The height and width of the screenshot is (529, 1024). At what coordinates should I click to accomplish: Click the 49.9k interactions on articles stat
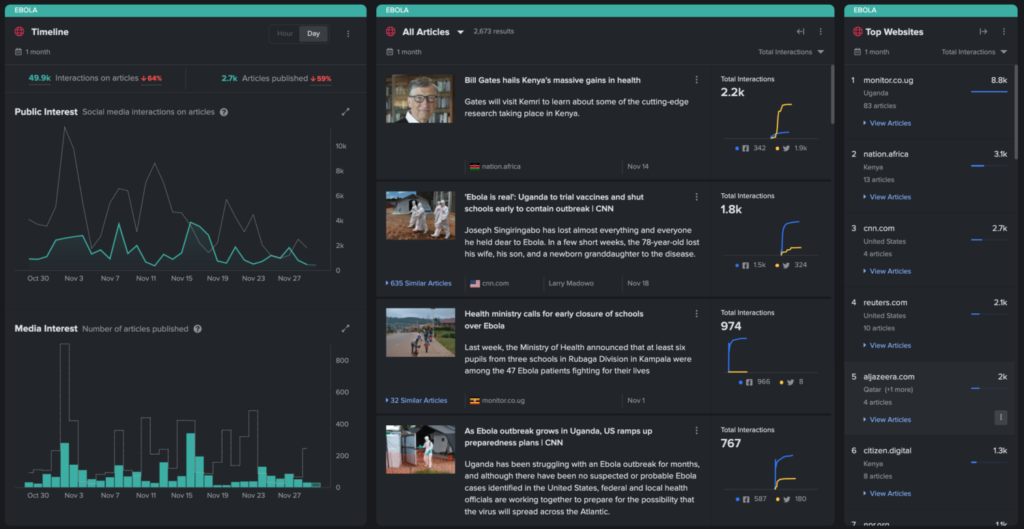point(95,78)
